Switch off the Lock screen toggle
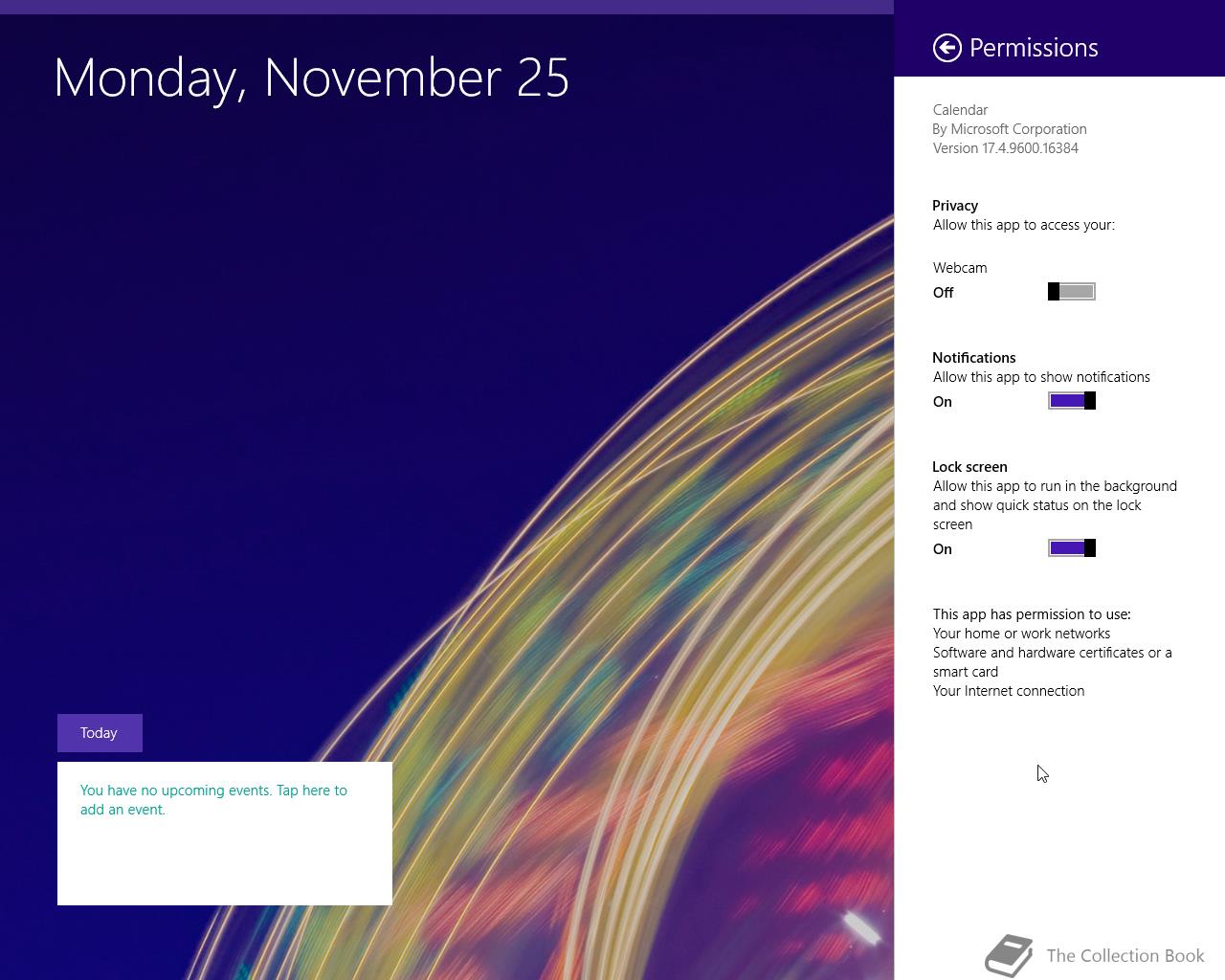This screenshot has height=980, width=1225. point(1072,548)
